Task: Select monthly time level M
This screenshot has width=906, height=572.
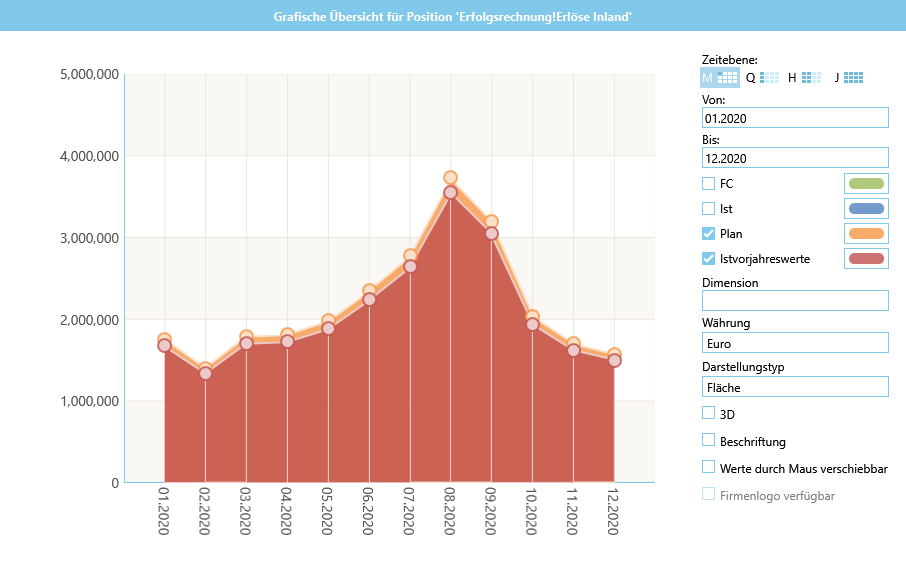Action: [719, 77]
